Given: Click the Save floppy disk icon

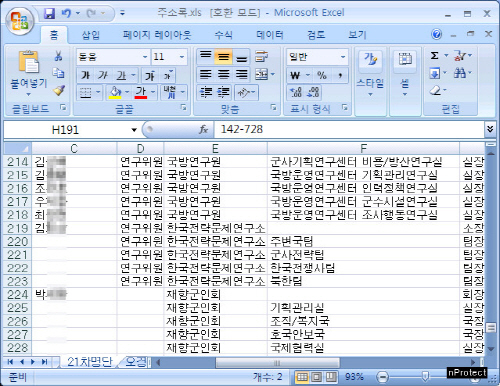Looking at the screenshot, I should (x=49, y=13).
